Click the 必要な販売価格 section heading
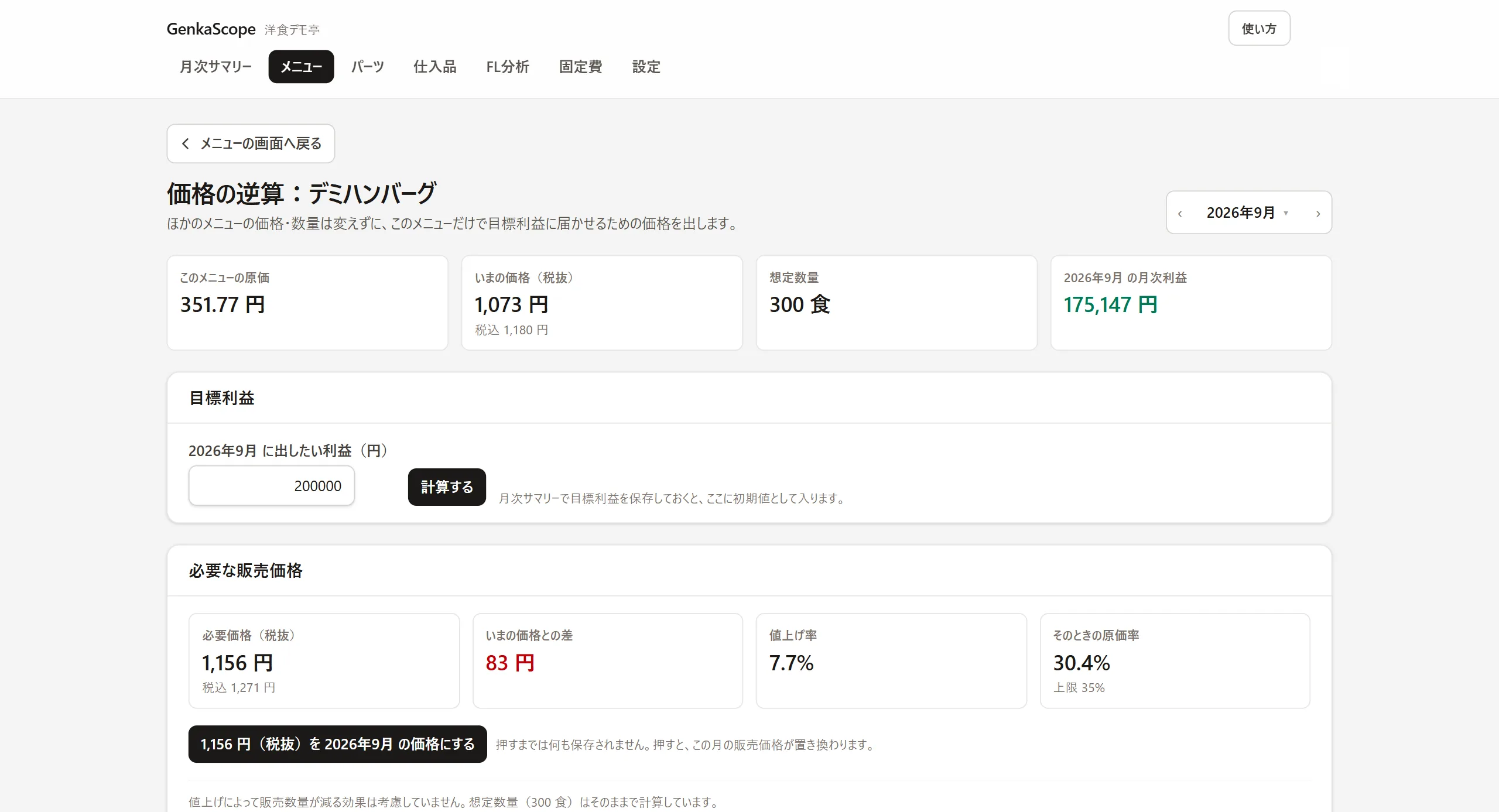This screenshot has height=812, width=1499. pyautogui.click(x=245, y=571)
